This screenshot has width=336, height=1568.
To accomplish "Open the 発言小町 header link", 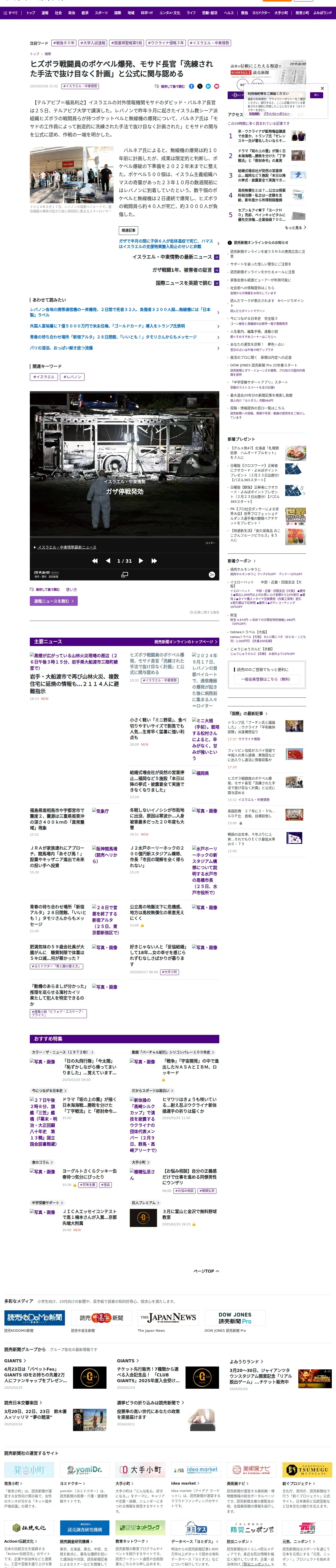I will pos(303,12).
